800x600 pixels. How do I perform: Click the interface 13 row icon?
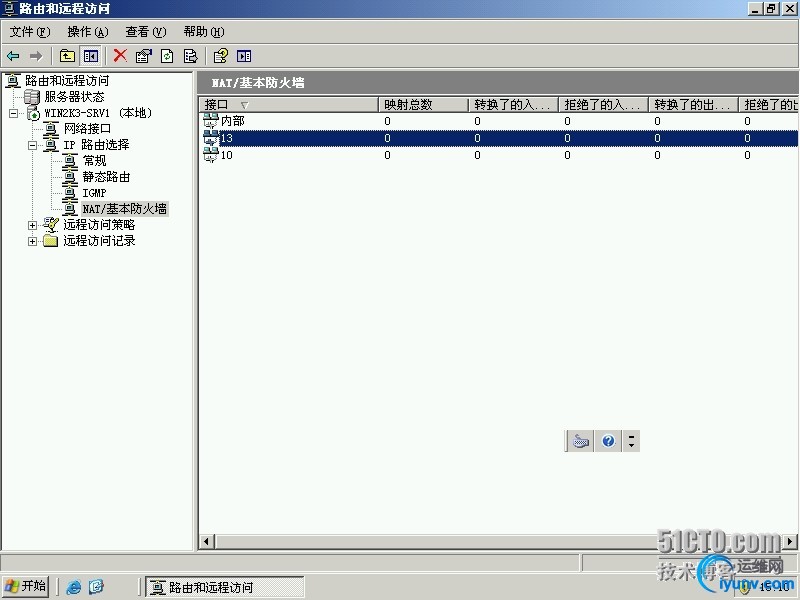(x=210, y=138)
